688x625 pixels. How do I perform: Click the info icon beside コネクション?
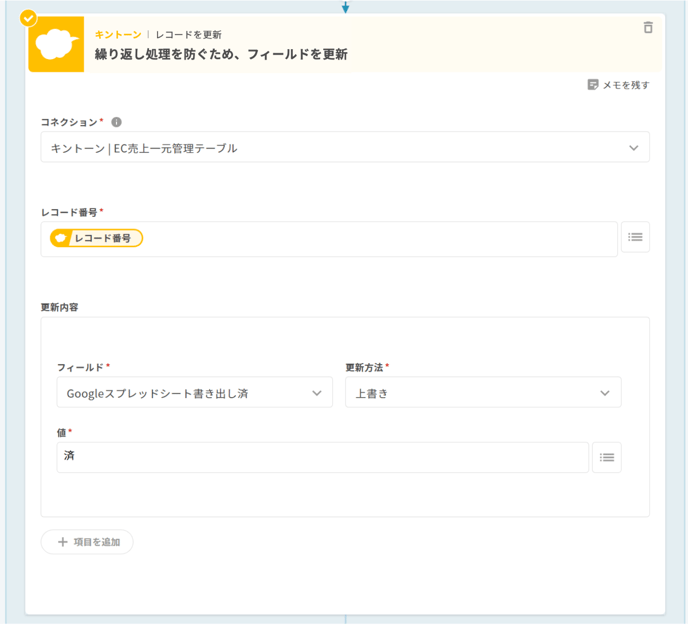pos(117,122)
